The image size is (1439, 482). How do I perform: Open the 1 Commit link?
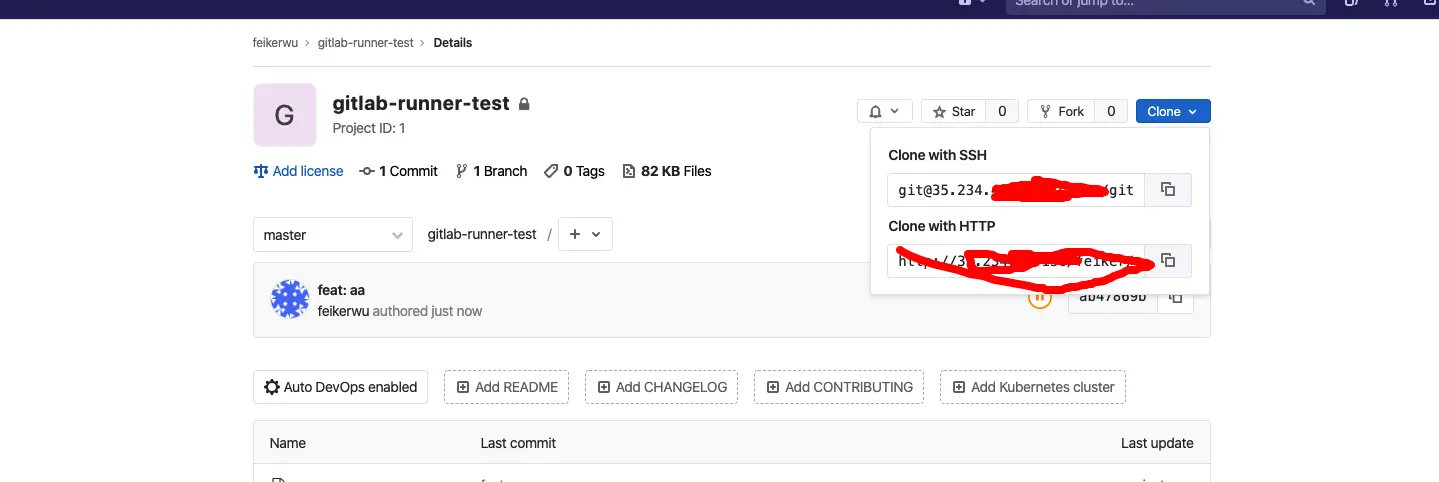(398, 171)
